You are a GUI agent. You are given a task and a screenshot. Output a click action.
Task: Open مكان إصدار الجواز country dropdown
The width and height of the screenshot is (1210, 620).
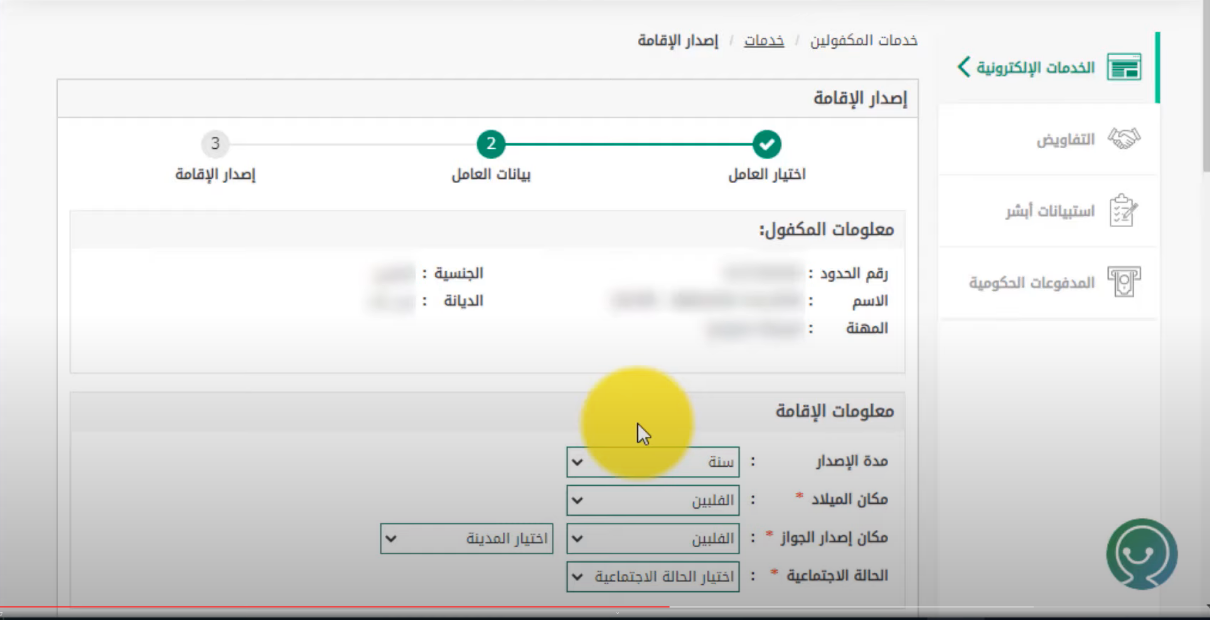653,538
